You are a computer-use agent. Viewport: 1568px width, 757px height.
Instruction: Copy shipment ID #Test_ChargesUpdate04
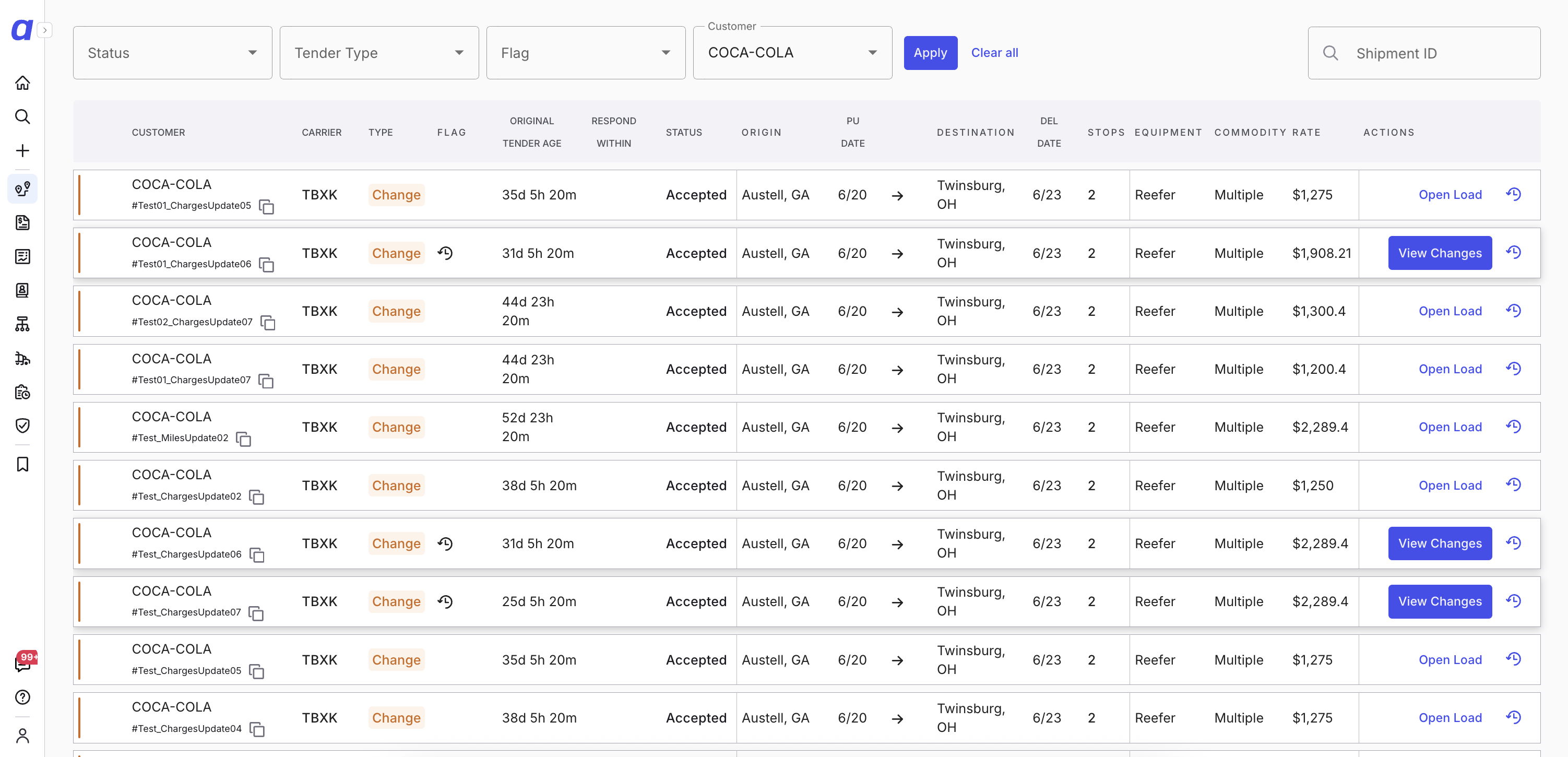257,729
